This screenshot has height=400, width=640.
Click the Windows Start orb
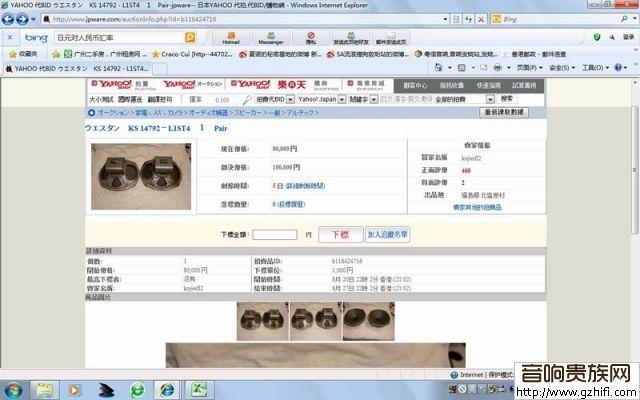pos(13,391)
